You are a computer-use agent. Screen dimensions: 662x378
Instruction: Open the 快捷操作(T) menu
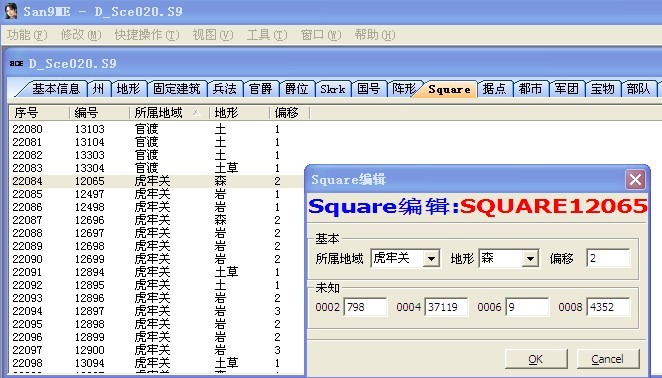click(x=147, y=35)
